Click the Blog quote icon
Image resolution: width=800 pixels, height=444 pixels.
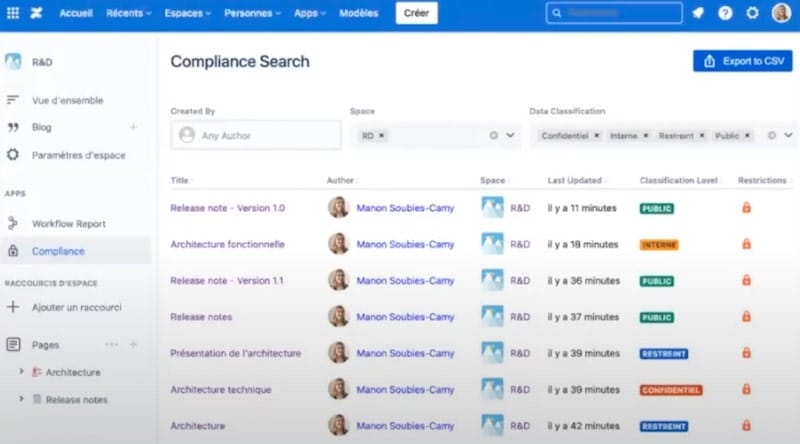point(13,127)
